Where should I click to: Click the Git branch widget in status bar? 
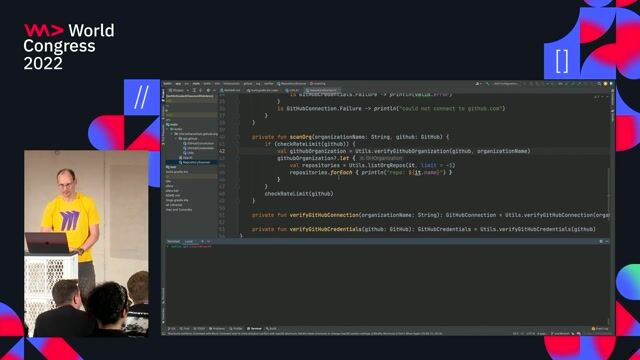pyautogui.click(x=561, y=333)
